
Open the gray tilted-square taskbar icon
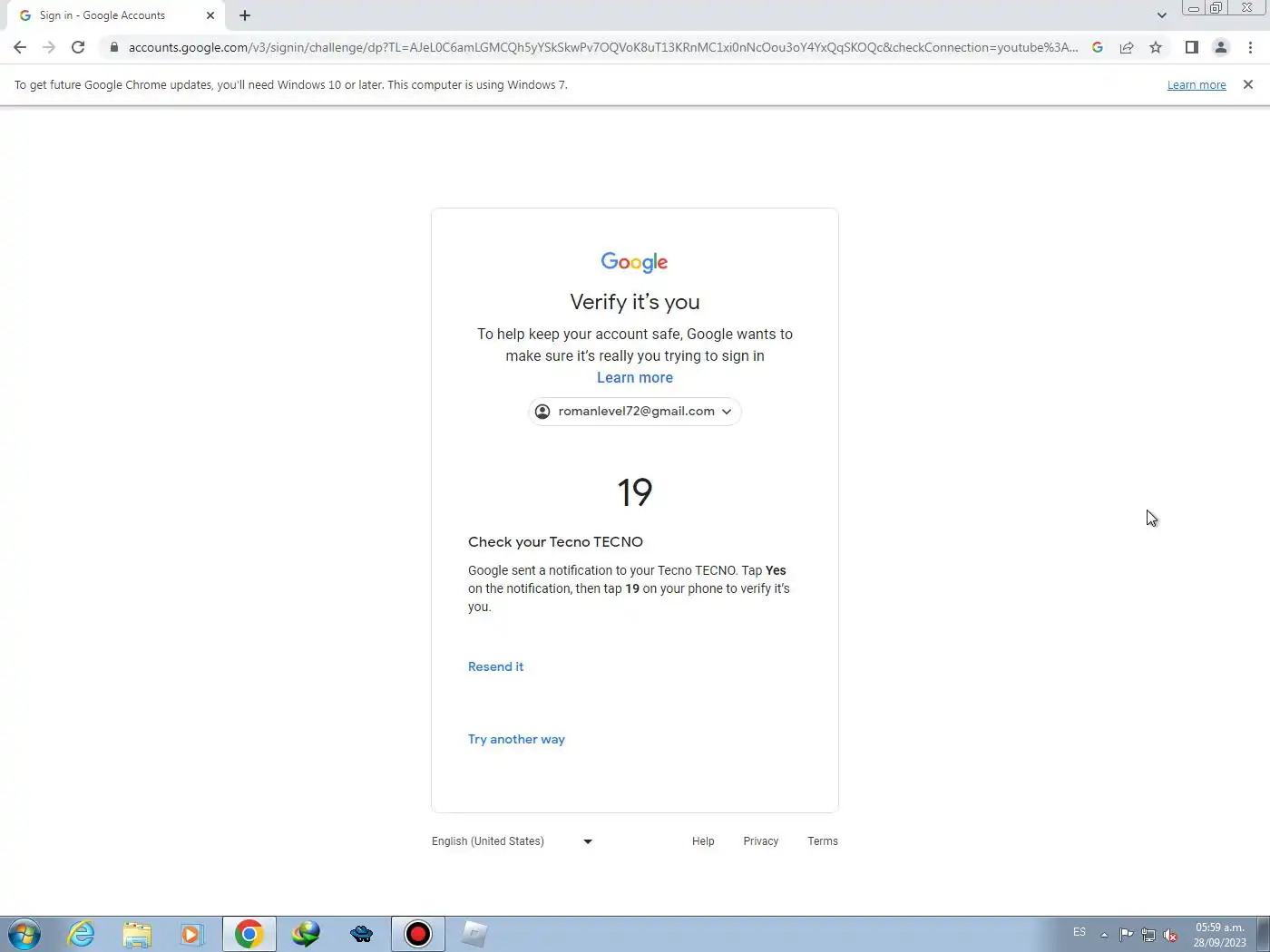coord(474,934)
